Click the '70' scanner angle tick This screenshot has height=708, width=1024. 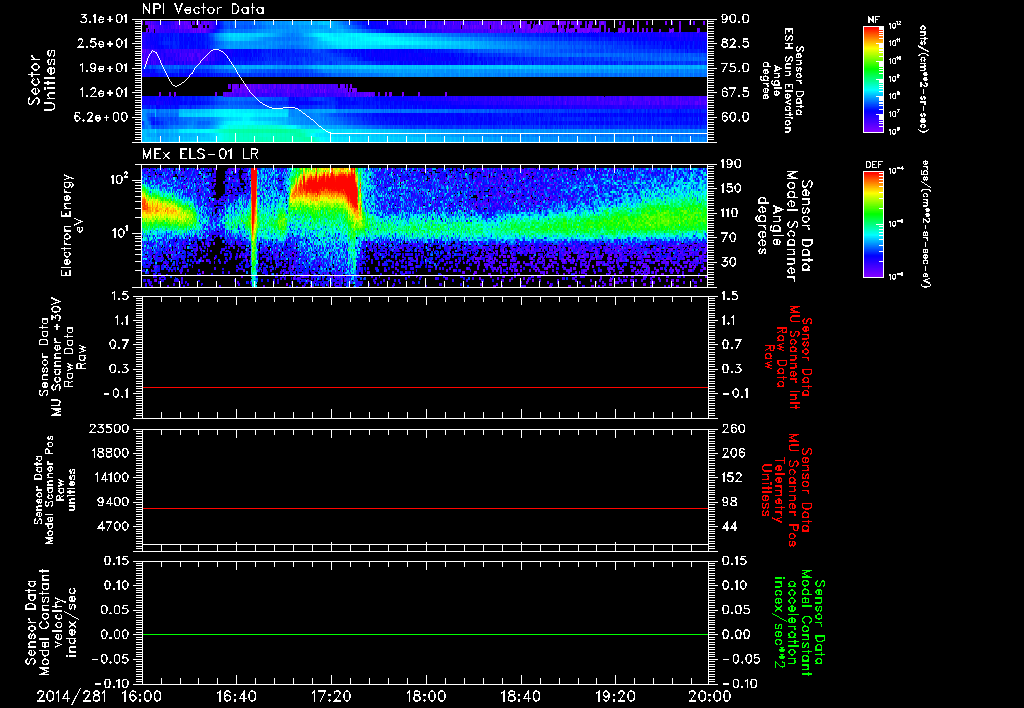click(727, 238)
